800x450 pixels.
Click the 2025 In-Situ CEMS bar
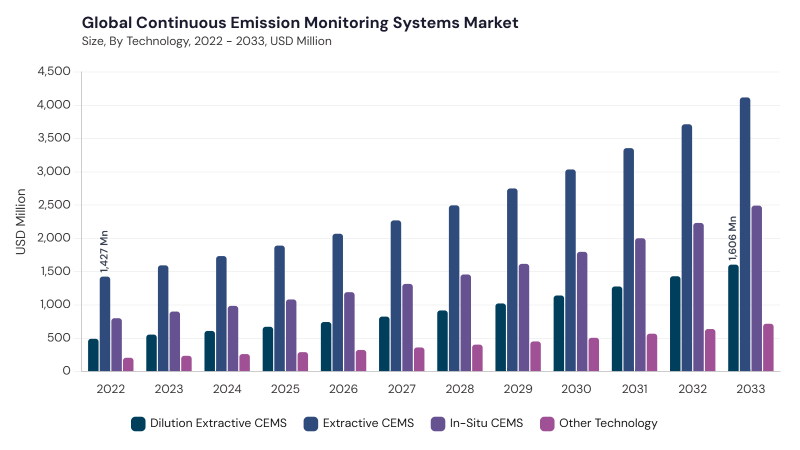pyautogui.click(x=291, y=335)
